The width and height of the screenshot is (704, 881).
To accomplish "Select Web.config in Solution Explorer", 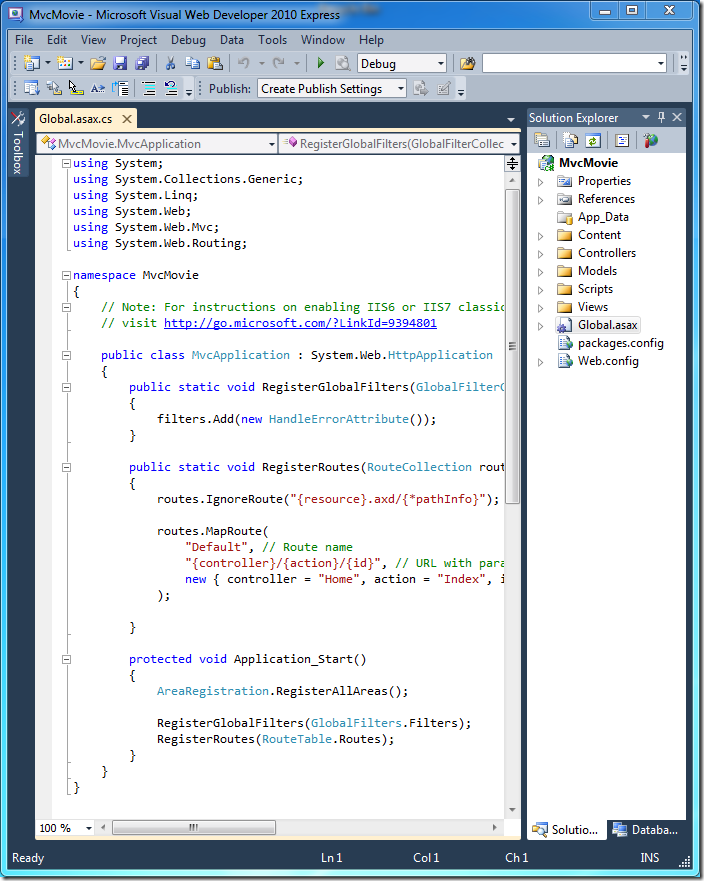I will (x=607, y=361).
